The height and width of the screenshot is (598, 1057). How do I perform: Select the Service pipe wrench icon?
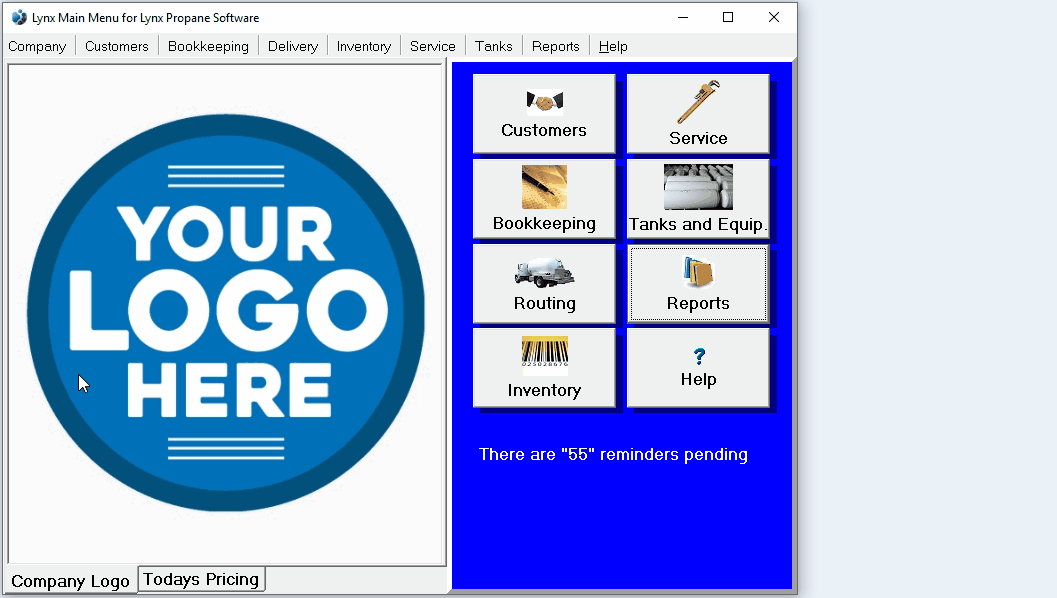point(698,100)
